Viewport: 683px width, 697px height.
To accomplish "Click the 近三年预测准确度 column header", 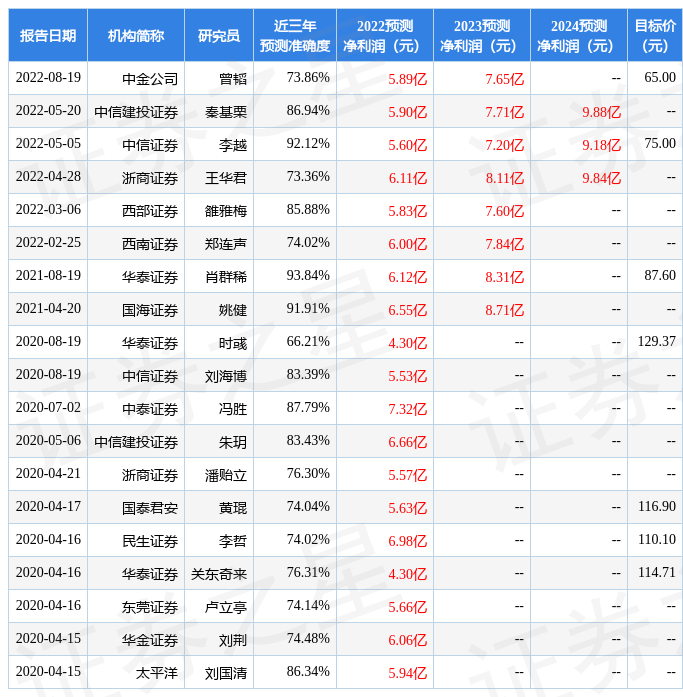I will 295,35.
